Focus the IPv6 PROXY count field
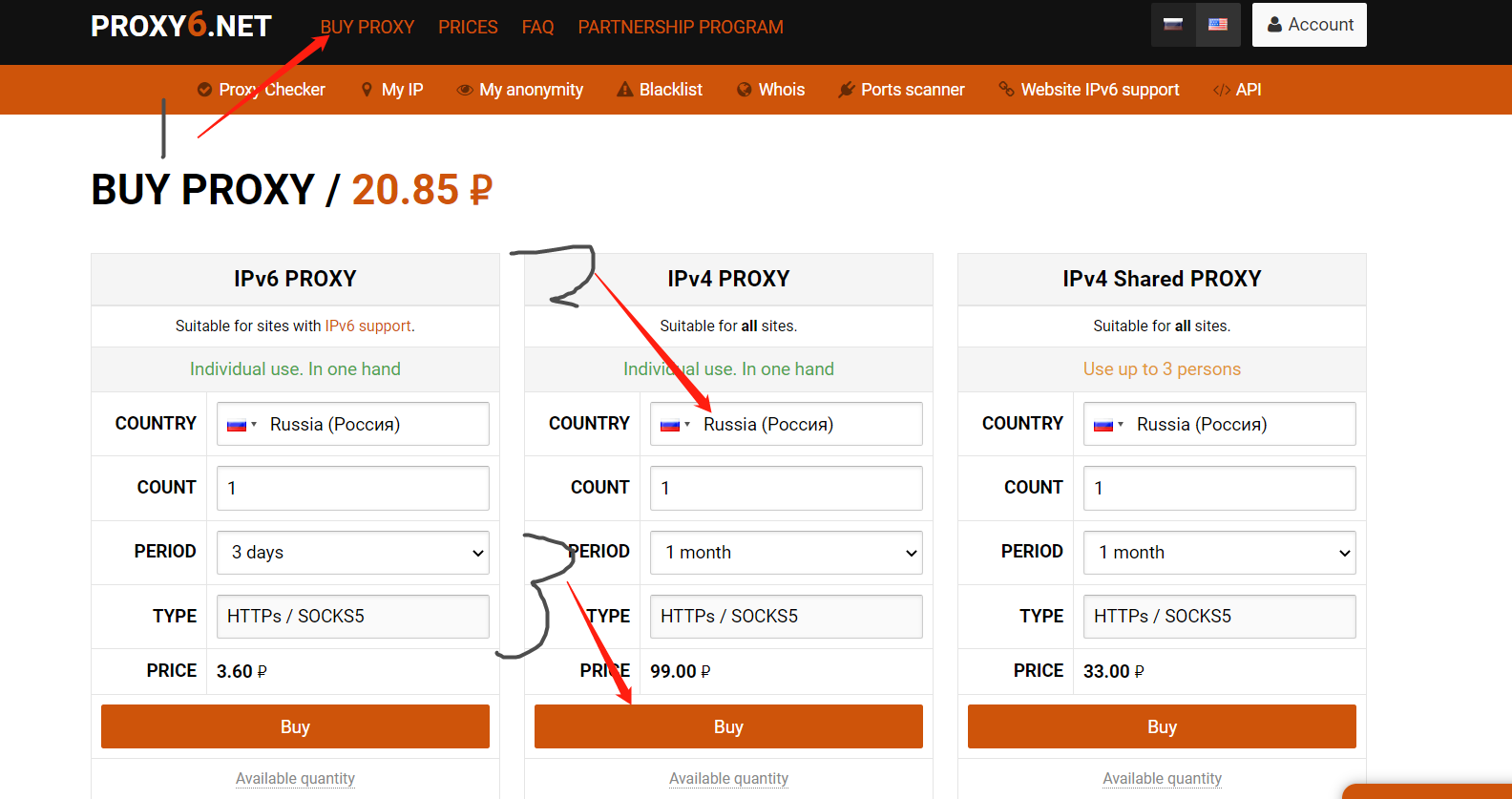This screenshot has height=799, width=1512. click(x=353, y=488)
